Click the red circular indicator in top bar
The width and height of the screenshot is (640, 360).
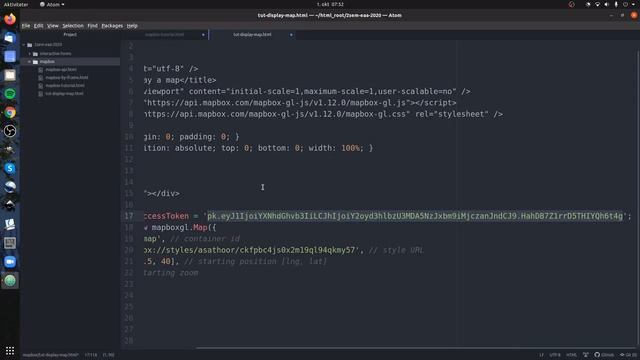[571, 4]
